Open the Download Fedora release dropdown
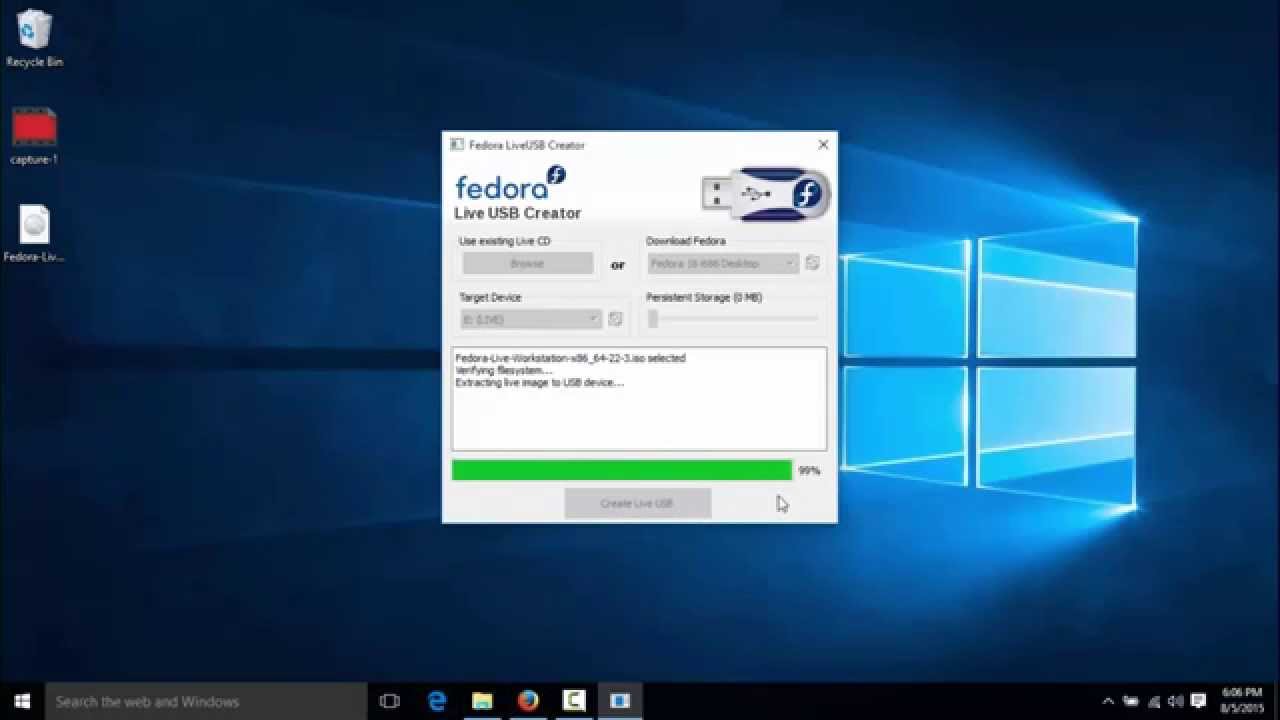The width and height of the screenshot is (1280, 720). point(722,263)
